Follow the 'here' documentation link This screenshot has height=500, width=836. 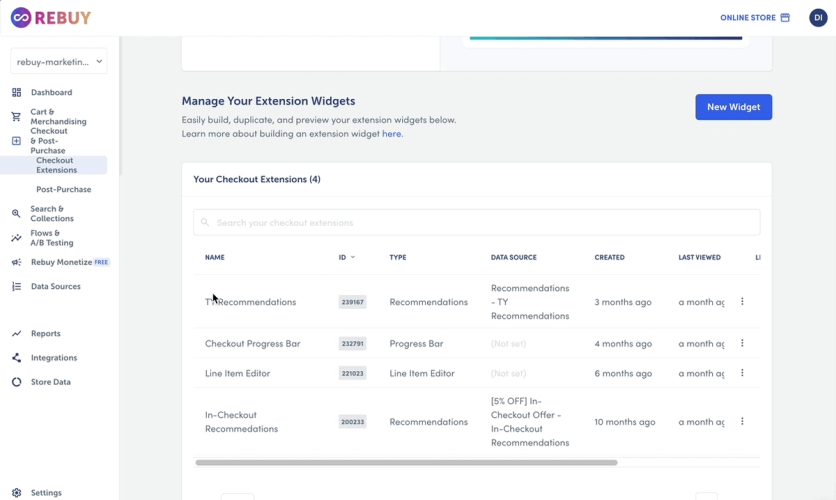(x=391, y=134)
